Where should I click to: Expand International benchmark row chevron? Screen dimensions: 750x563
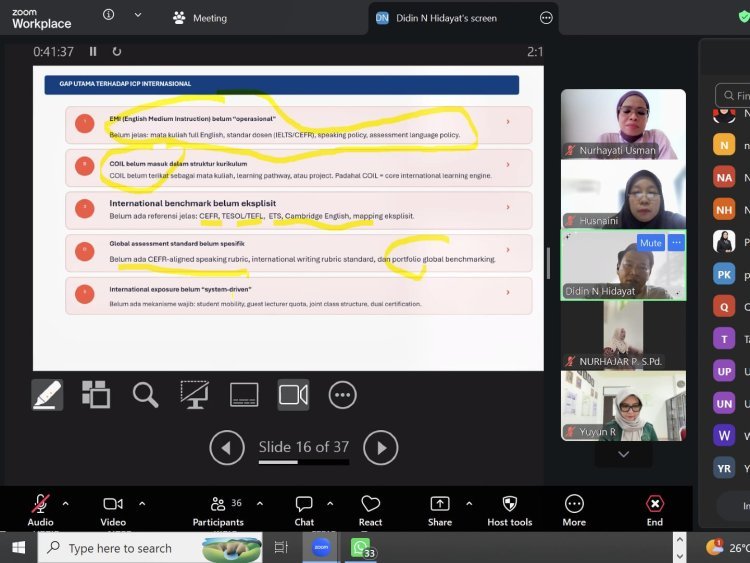pyautogui.click(x=508, y=207)
